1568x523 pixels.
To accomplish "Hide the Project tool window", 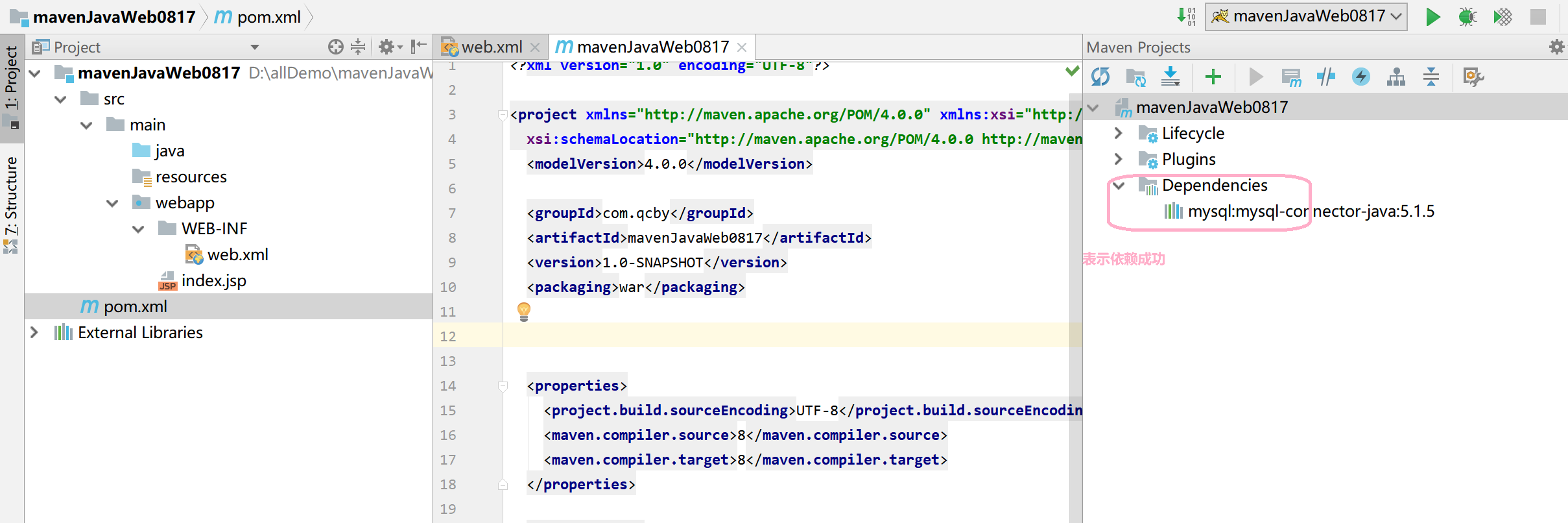I will (418, 46).
